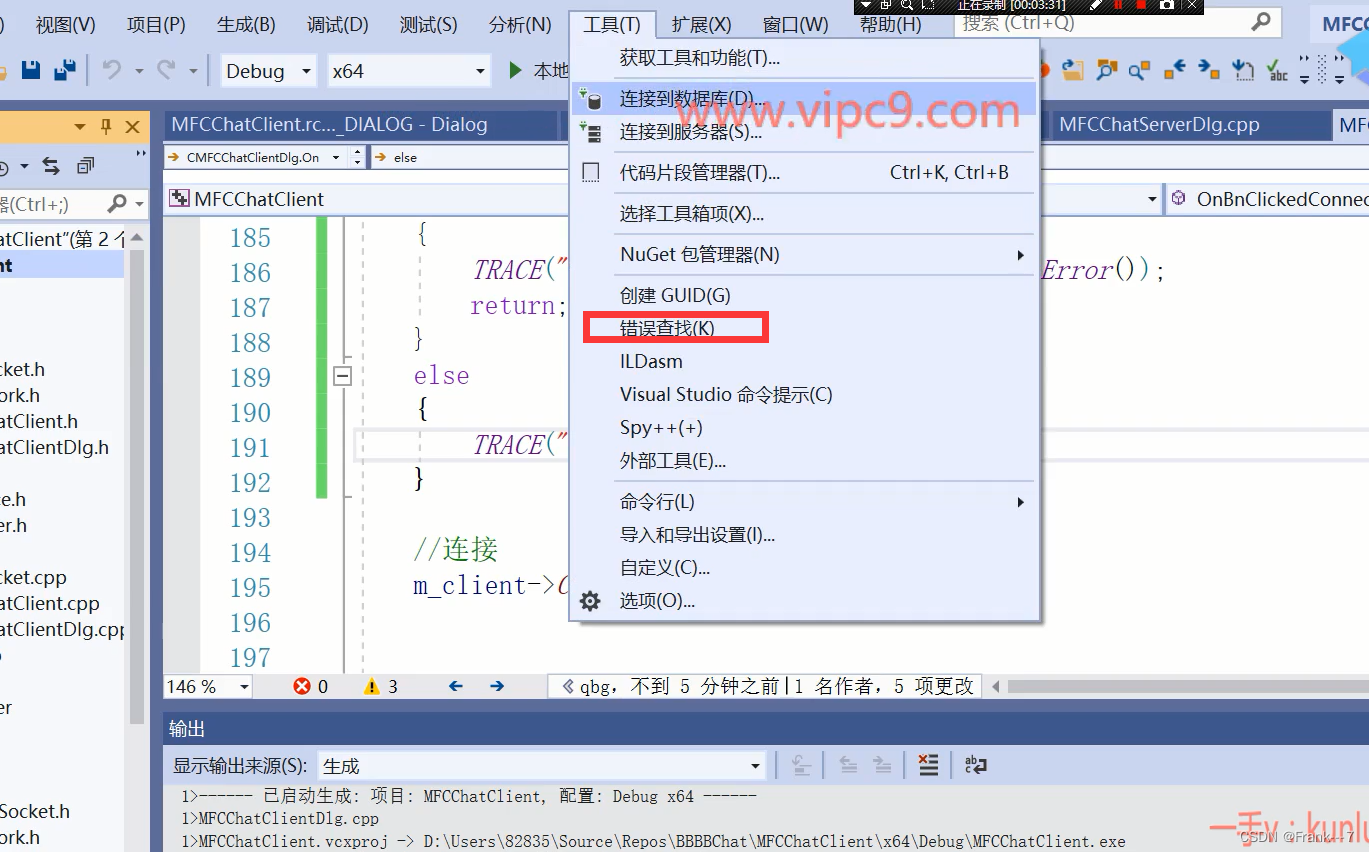Viewport: 1369px width, 852px height.
Task: Collapse the else block at line 189
Action: click(x=343, y=377)
